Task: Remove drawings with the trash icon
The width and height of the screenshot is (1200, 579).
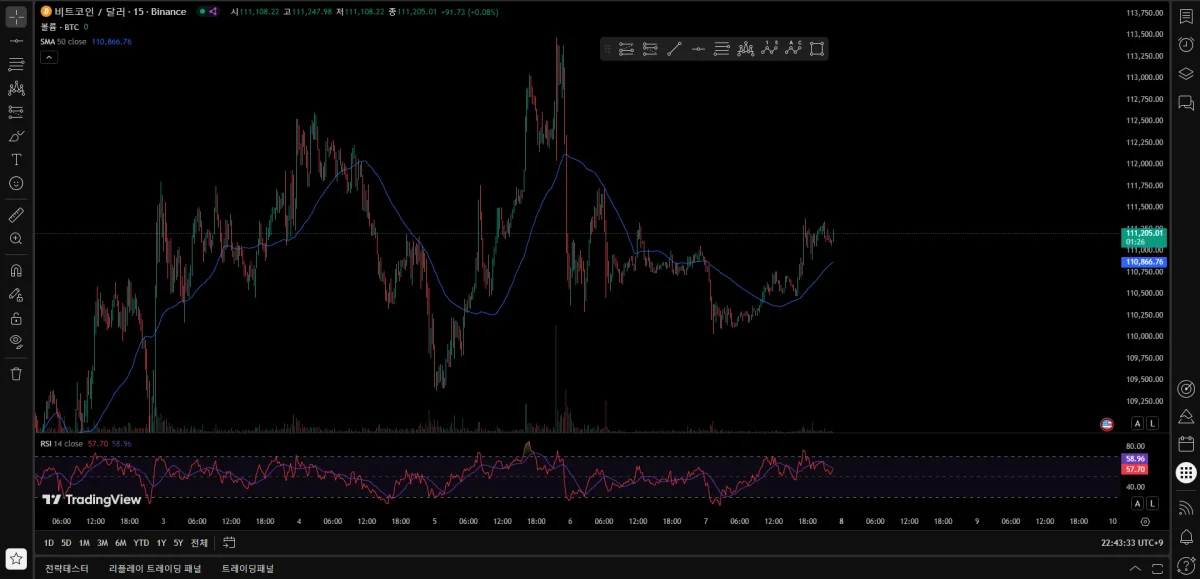Action: pyautogui.click(x=16, y=373)
